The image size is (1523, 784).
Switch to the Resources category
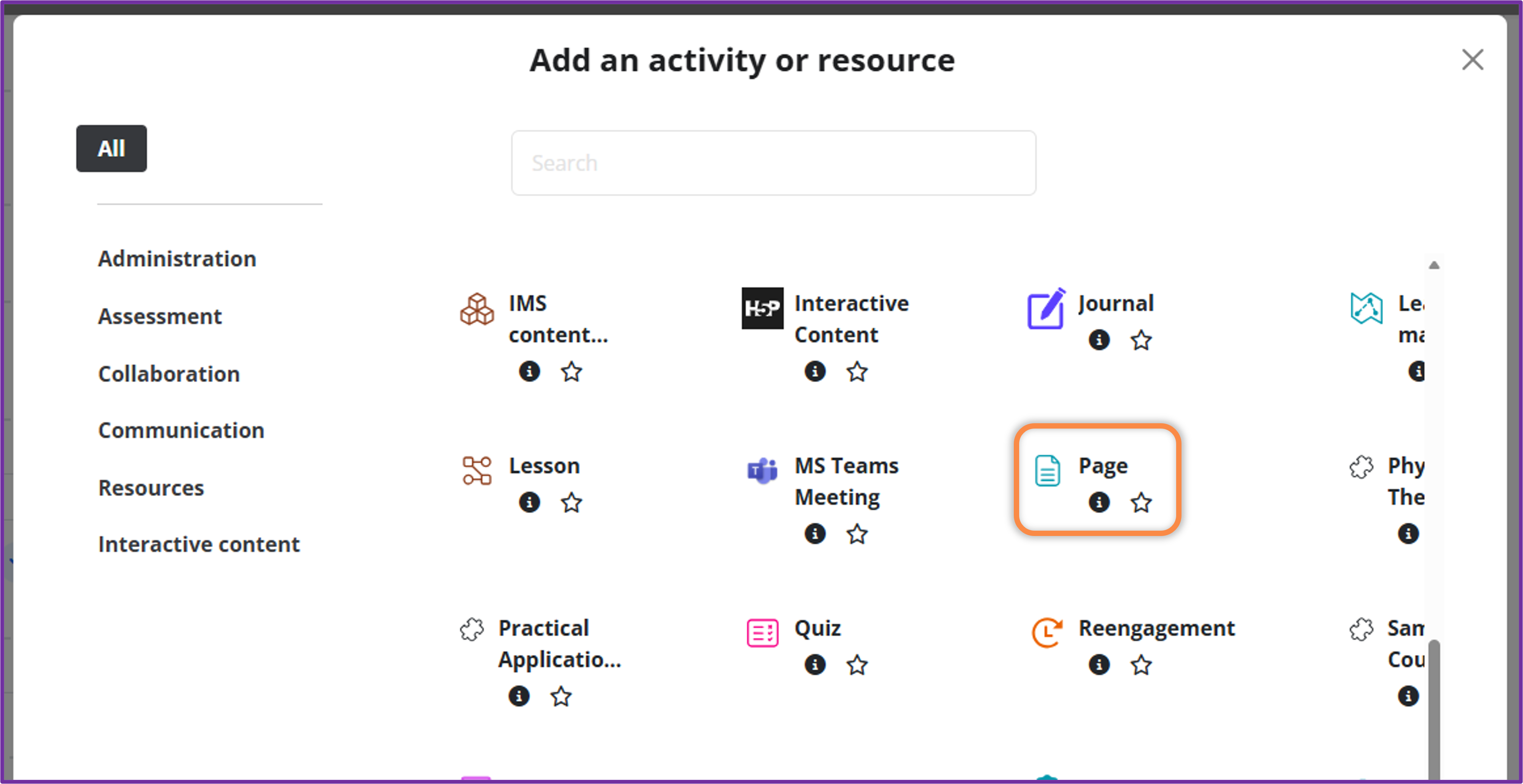[x=151, y=488]
